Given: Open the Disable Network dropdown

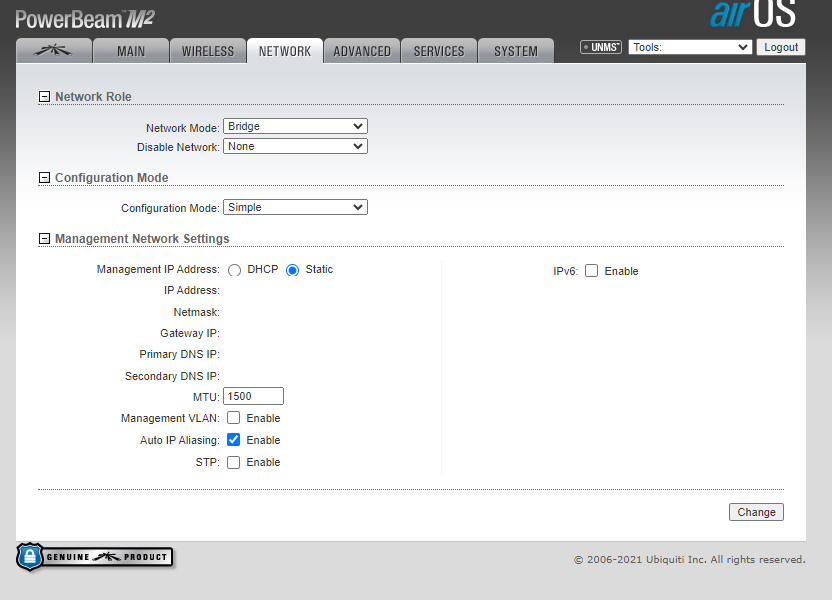Looking at the screenshot, I should click(295, 146).
